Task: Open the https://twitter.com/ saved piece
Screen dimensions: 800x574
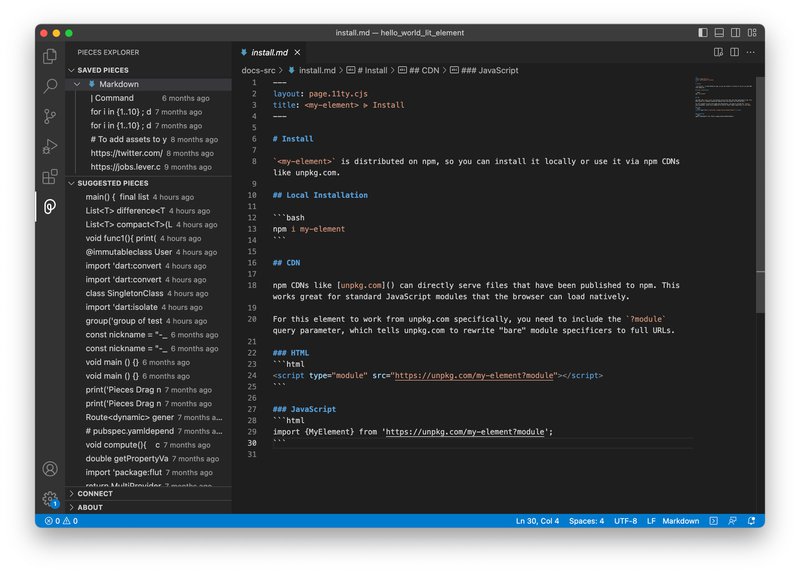Action: tap(149, 153)
